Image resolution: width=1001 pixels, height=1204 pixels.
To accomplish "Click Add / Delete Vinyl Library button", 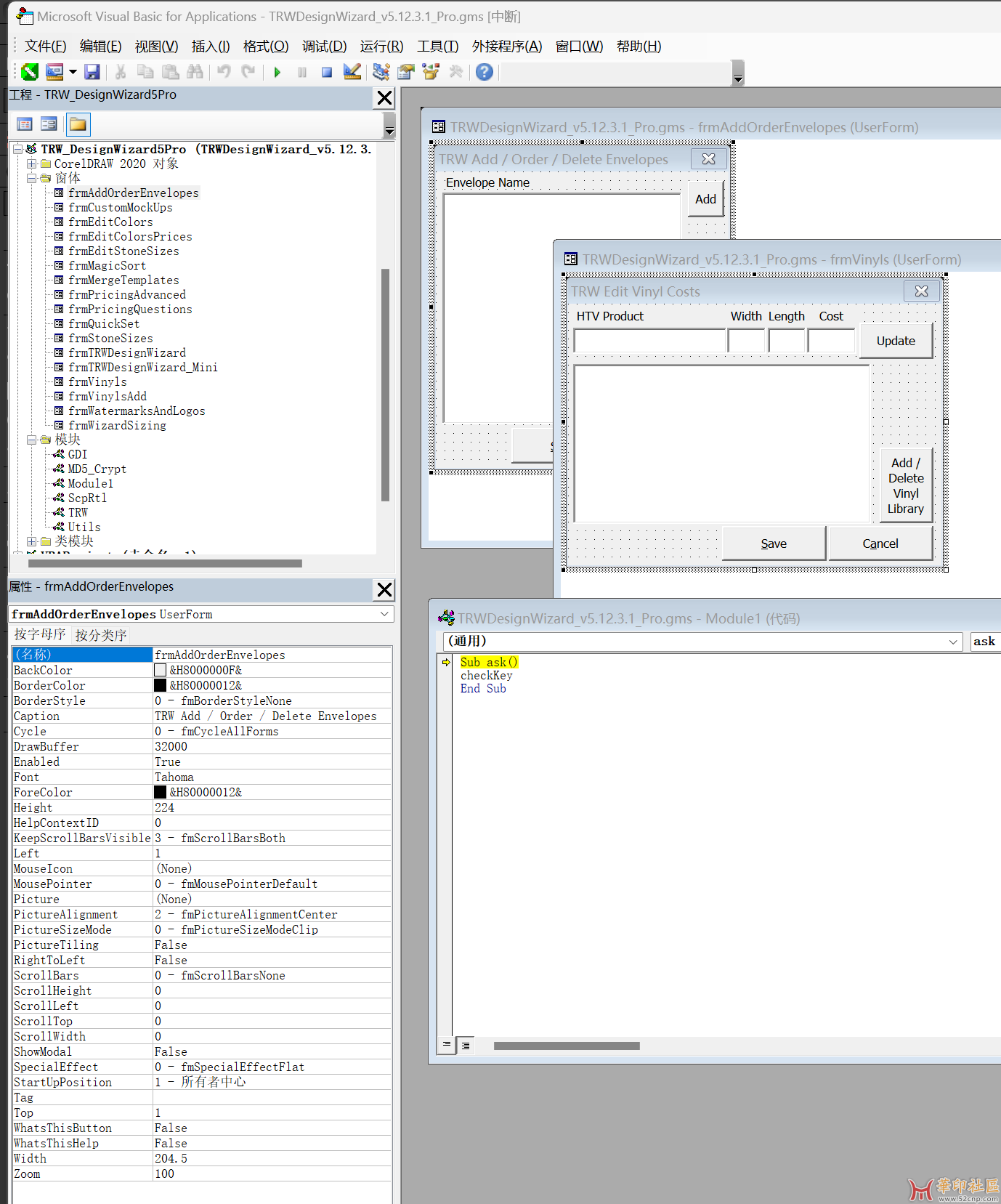I will point(906,485).
